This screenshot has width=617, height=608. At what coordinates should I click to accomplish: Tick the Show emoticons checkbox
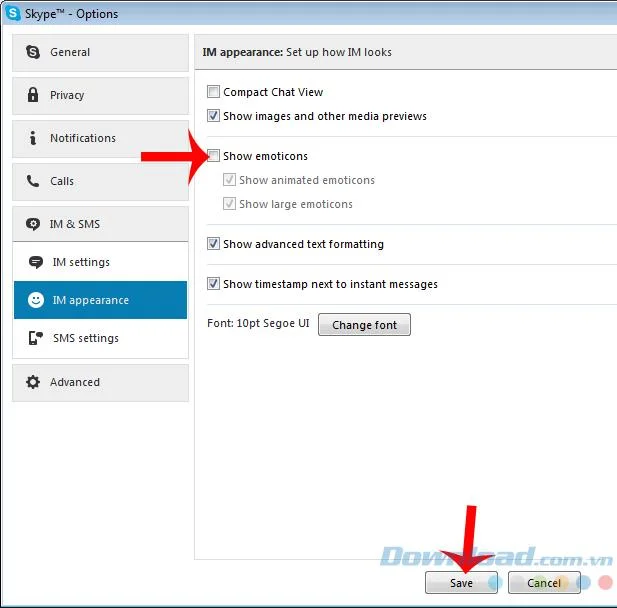(213, 156)
